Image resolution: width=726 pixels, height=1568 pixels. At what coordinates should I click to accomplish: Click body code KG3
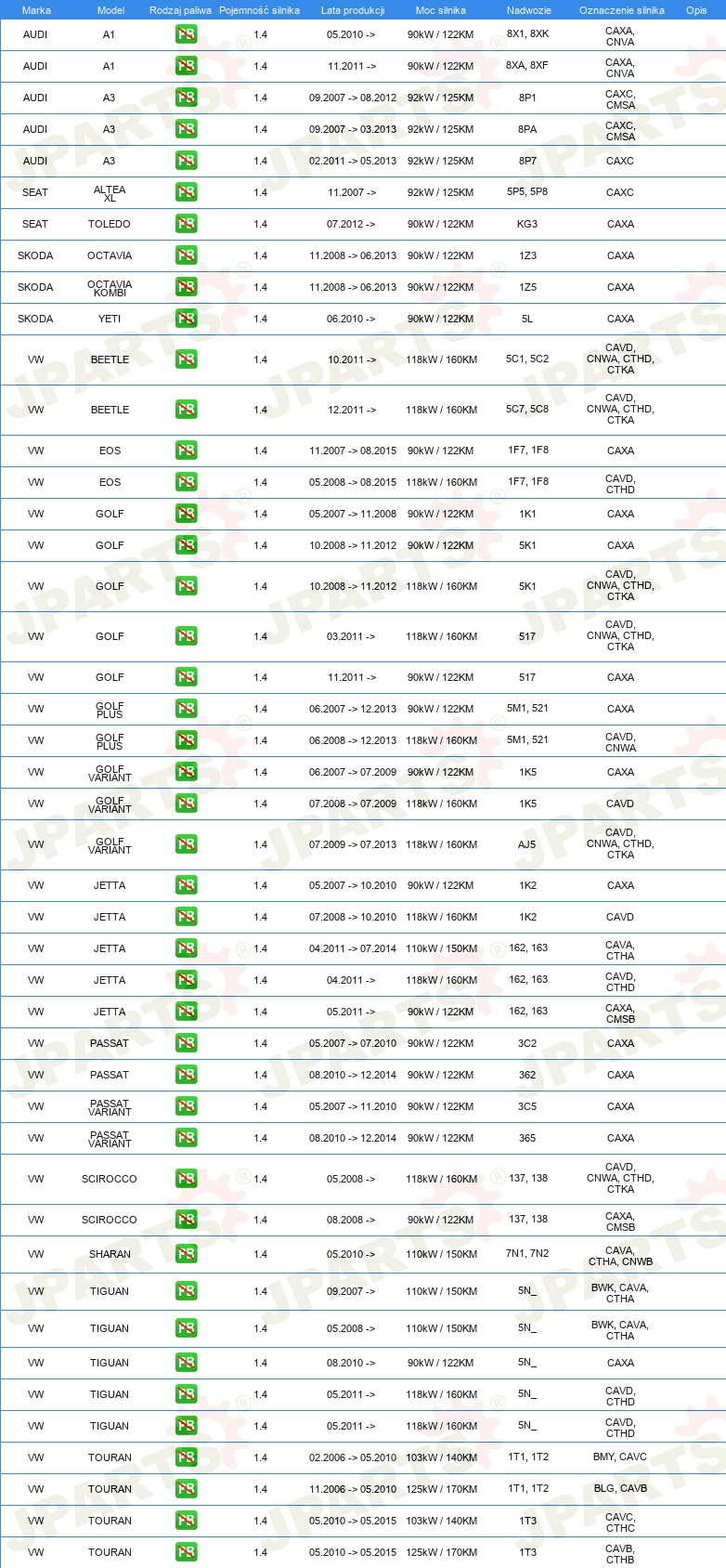point(527,224)
